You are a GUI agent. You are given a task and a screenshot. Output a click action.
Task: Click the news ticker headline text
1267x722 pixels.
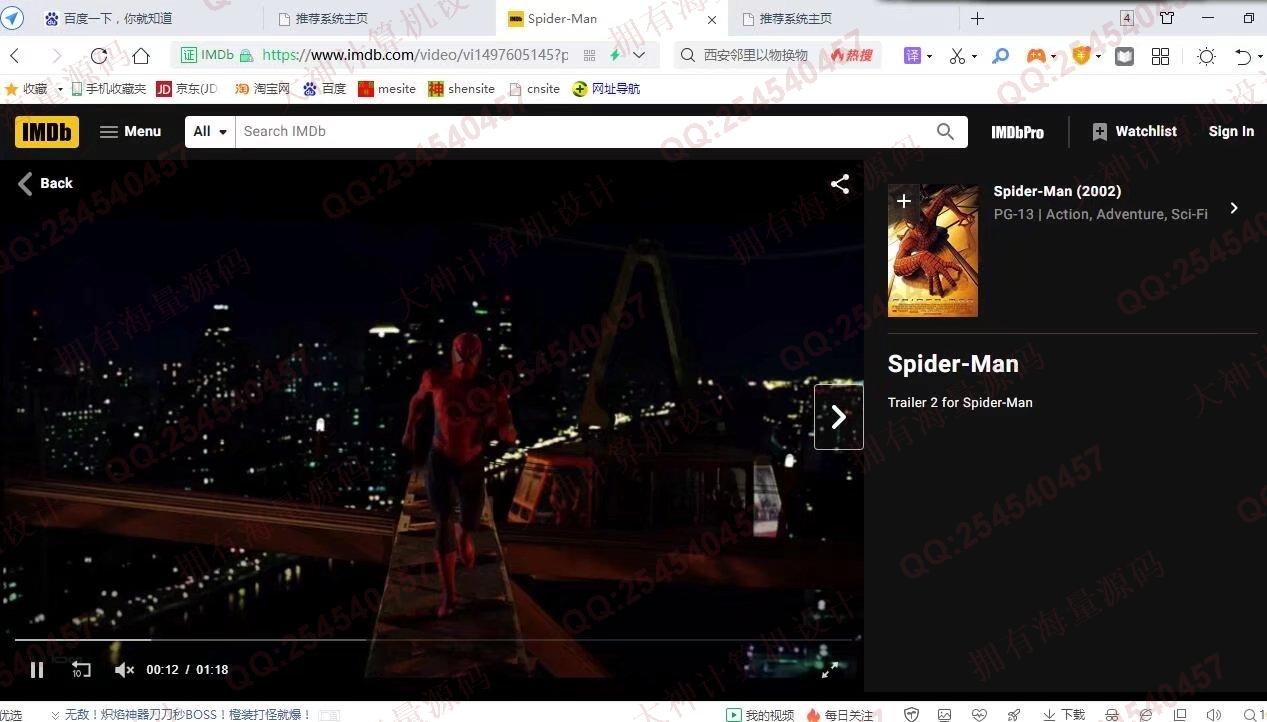187,714
